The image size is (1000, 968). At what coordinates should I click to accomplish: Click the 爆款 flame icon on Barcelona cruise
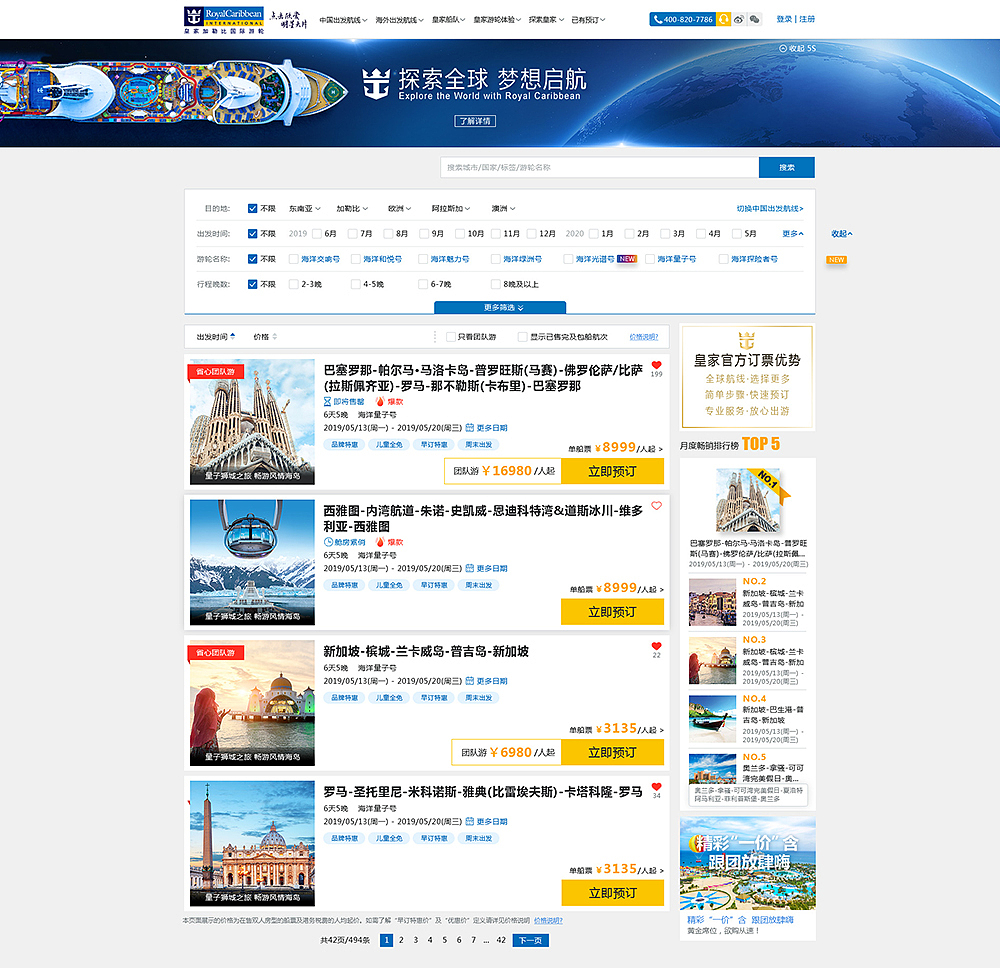[x=380, y=402]
